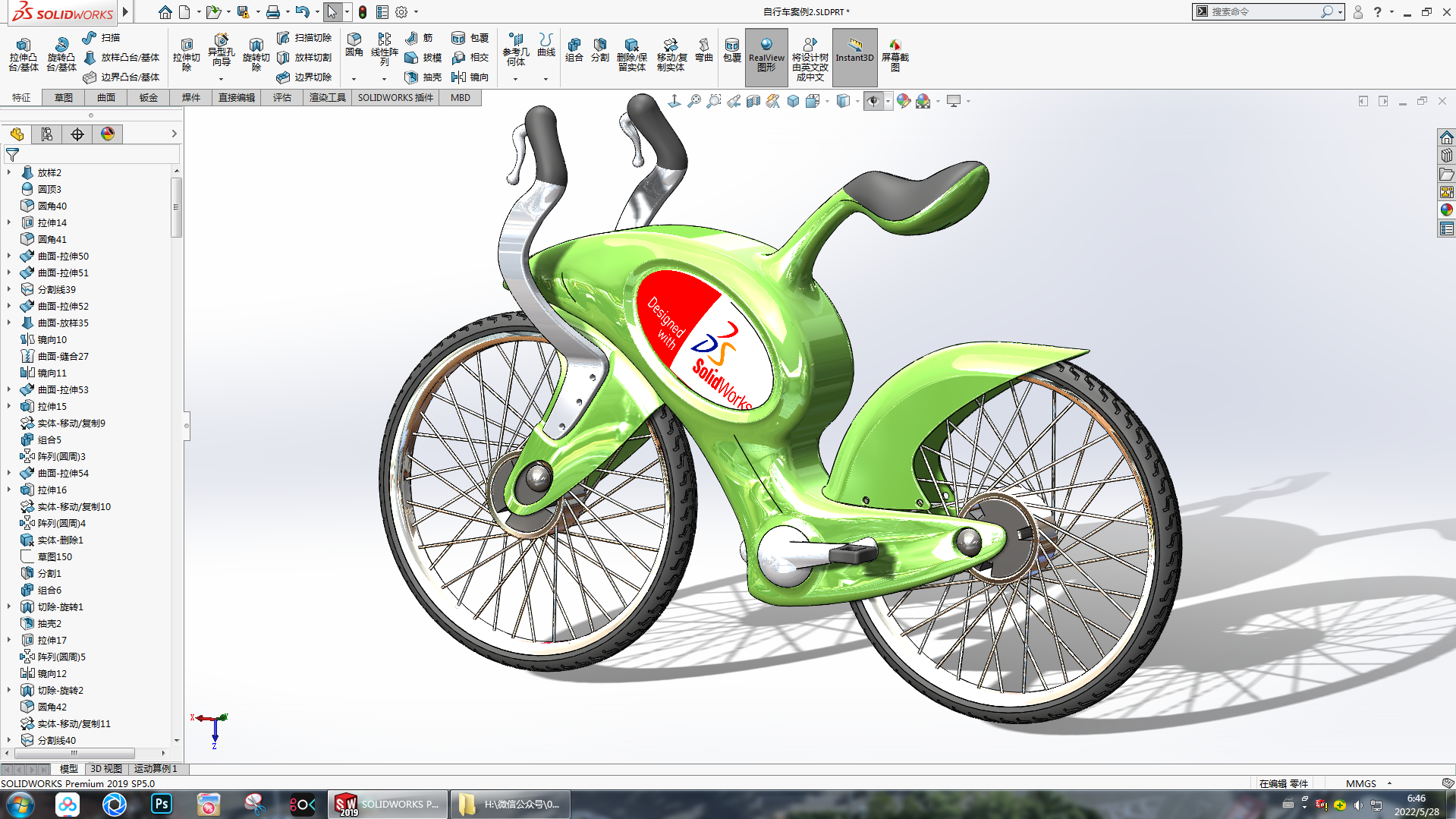Toggle translate design tree to Chinese button
Image resolution: width=1456 pixels, height=819 pixels.
[x=810, y=57]
